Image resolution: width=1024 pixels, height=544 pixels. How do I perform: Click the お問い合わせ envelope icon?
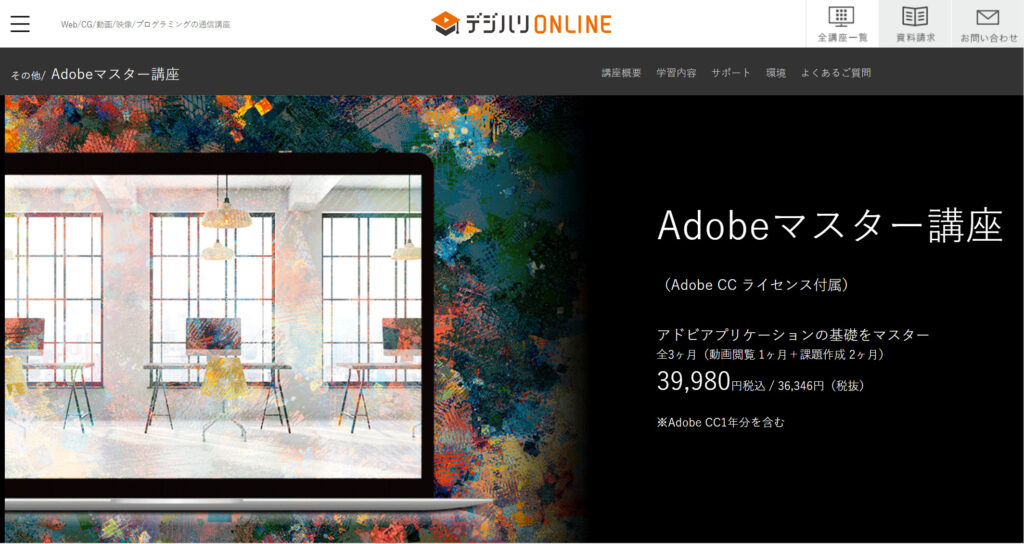coord(987,17)
